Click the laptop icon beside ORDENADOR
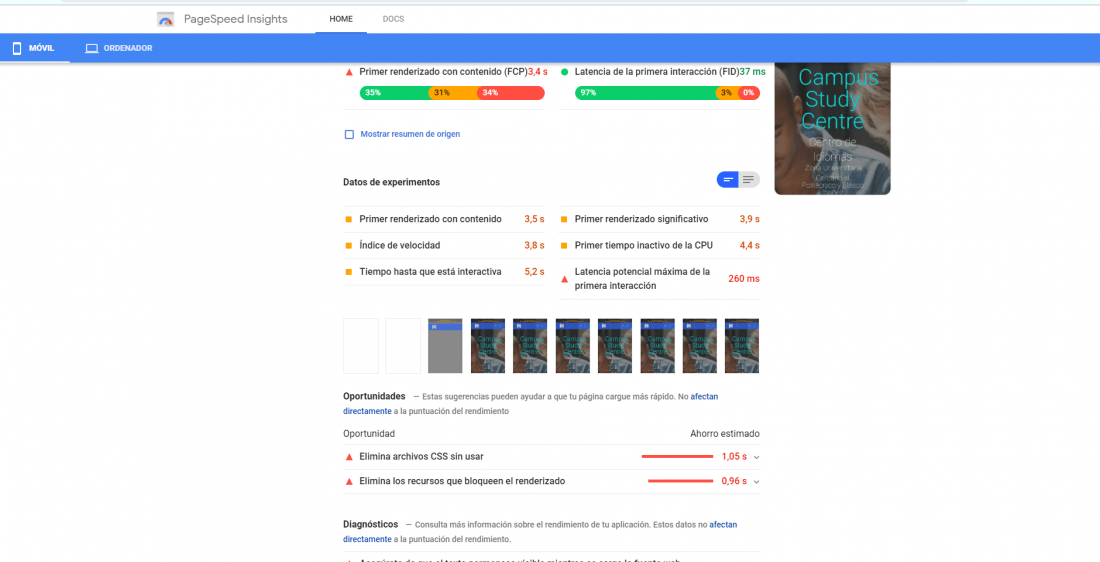Viewport: 1100px width, 562px height. pyautogui.click(x=91, y=48)
